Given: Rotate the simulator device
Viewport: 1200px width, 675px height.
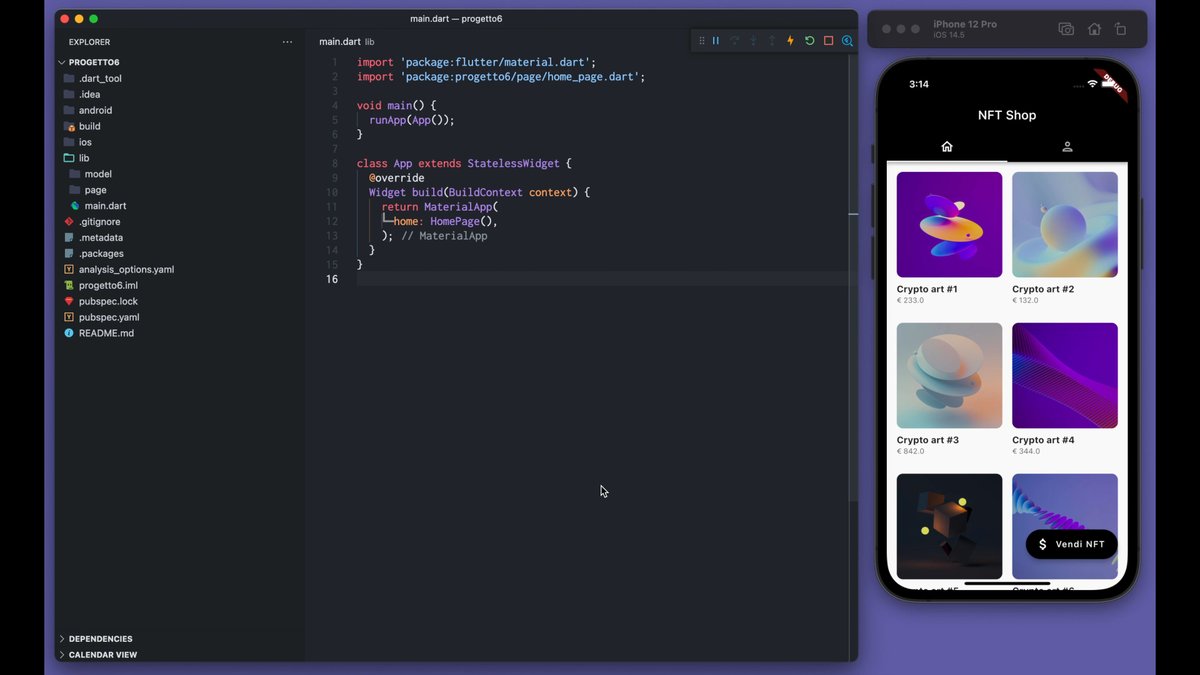Looking at the screenshot, I should click(x=1121, y=30).
